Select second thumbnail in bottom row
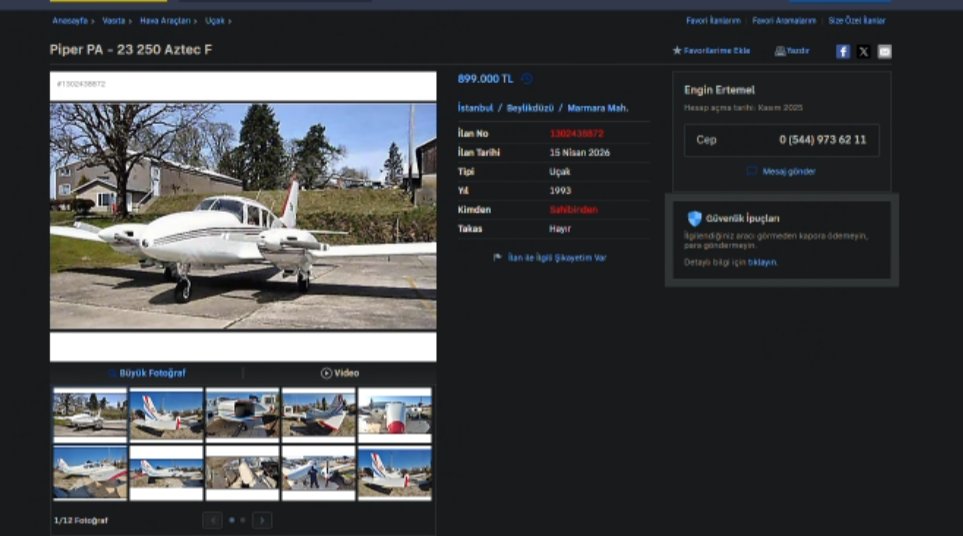The height and width of the screenshot is (536, 963). 166,473
